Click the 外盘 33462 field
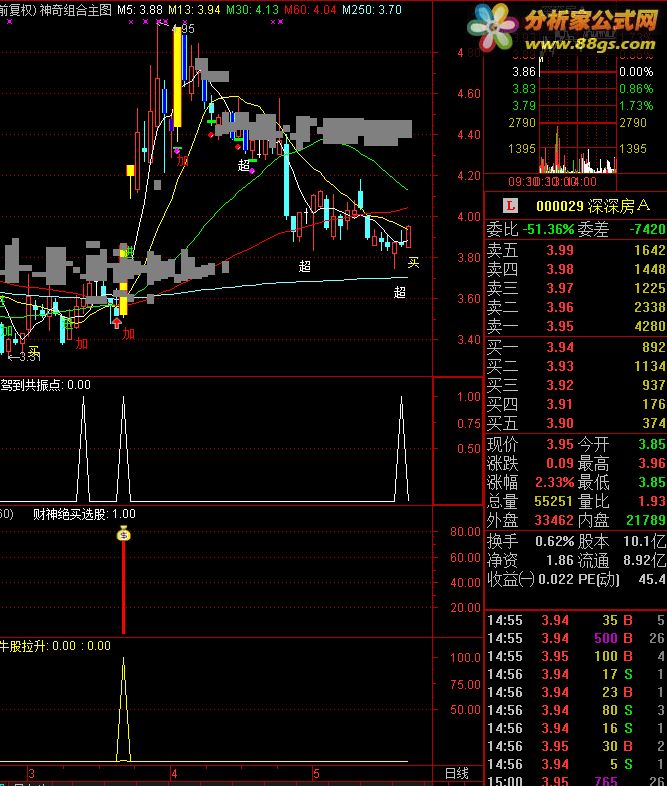667x786 pixels. 530,521
